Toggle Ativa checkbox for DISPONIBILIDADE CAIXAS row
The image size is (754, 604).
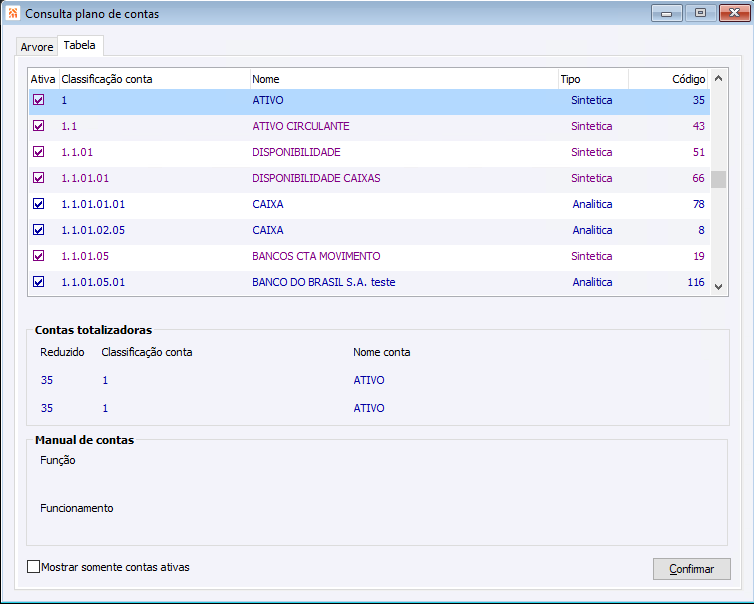(x=38, y=178)
